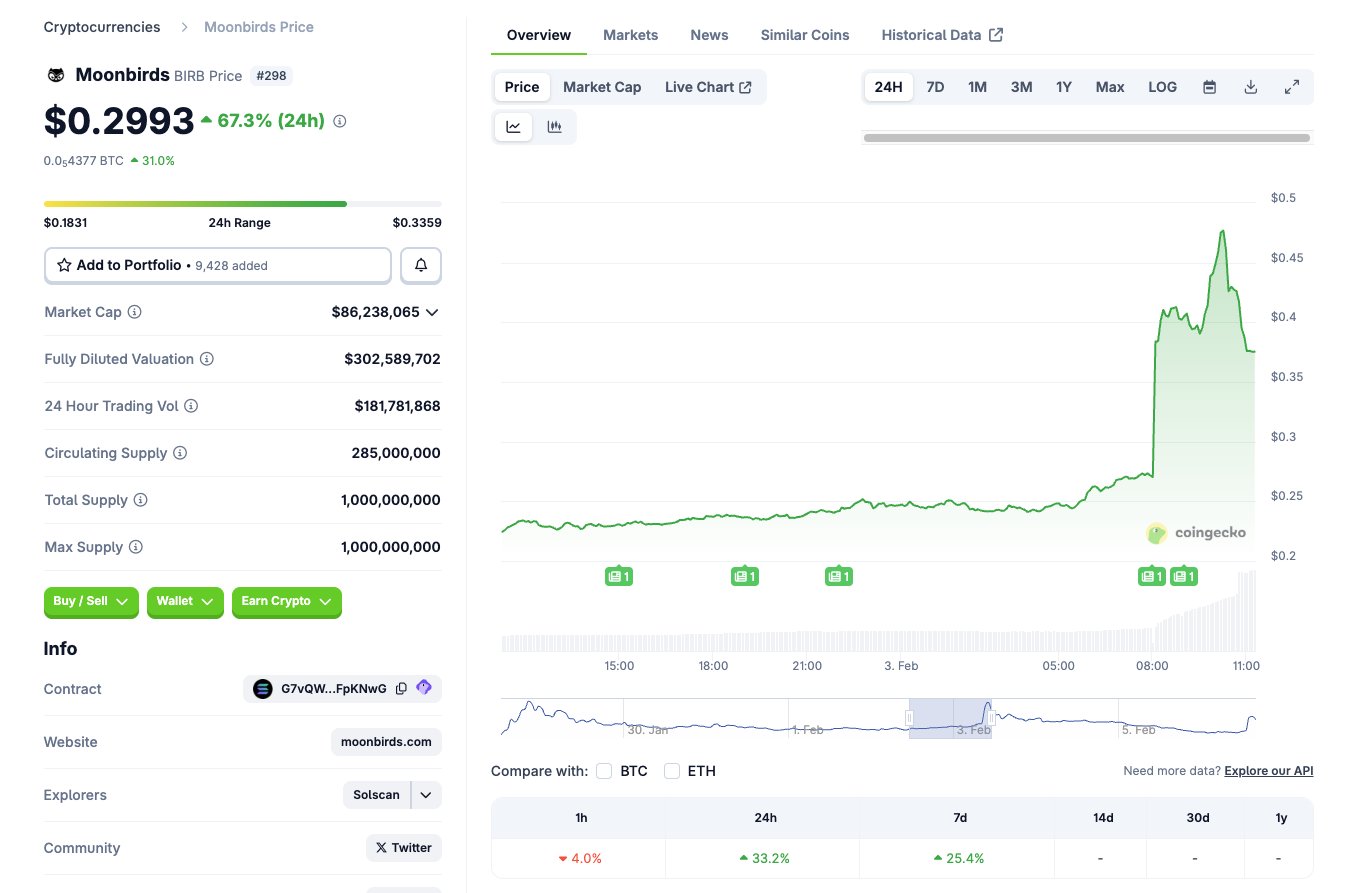Tick the ETH compare checkbox
The height and width of the screenshot is (893, 1352).
point(672,771)
